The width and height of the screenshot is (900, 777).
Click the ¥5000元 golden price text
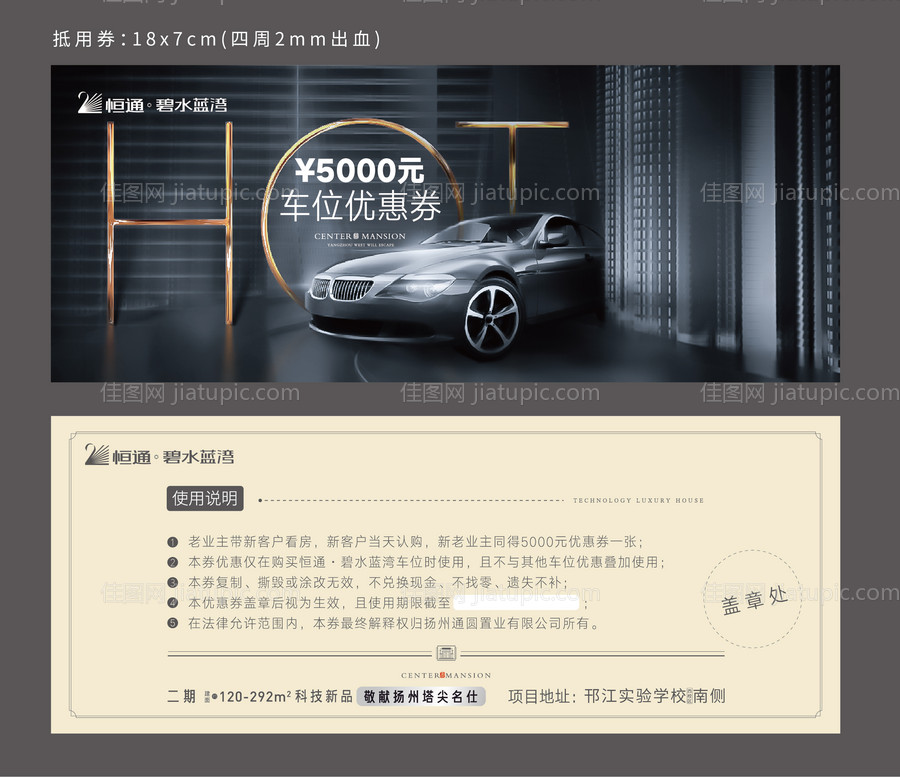pyautogui.click(x=362, y=170)
